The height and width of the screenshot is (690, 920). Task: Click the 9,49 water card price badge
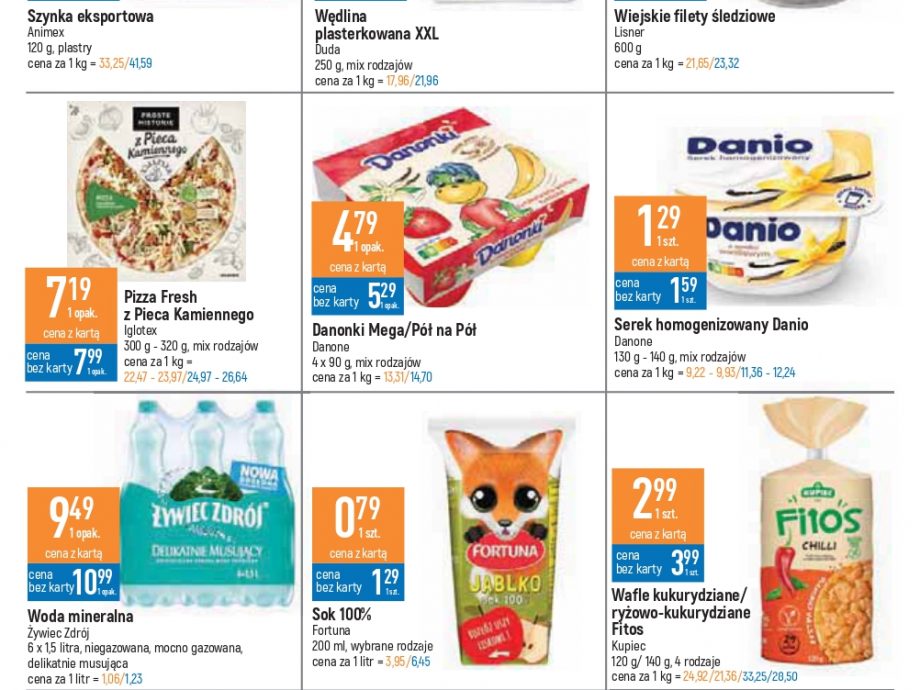point(73,525)
